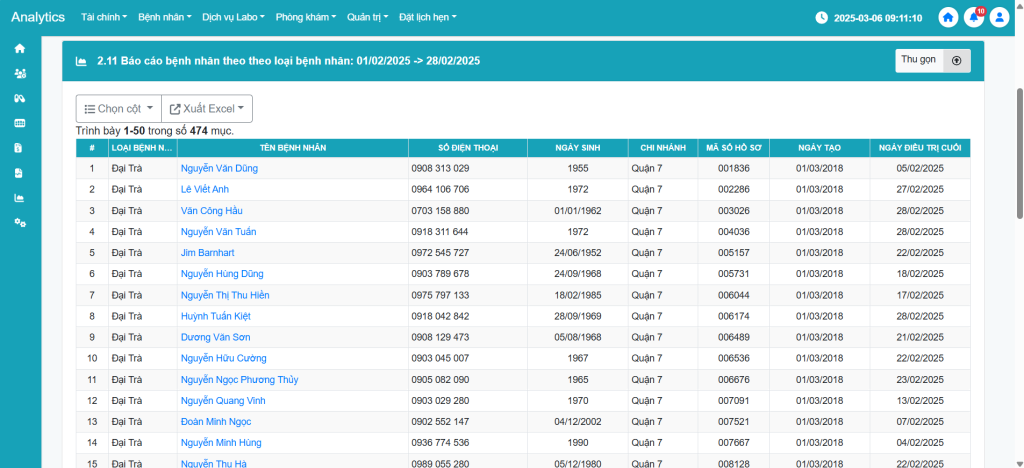Click the home icon in left sidebar
The image size is (1024, 468).
tap(19, 48)
